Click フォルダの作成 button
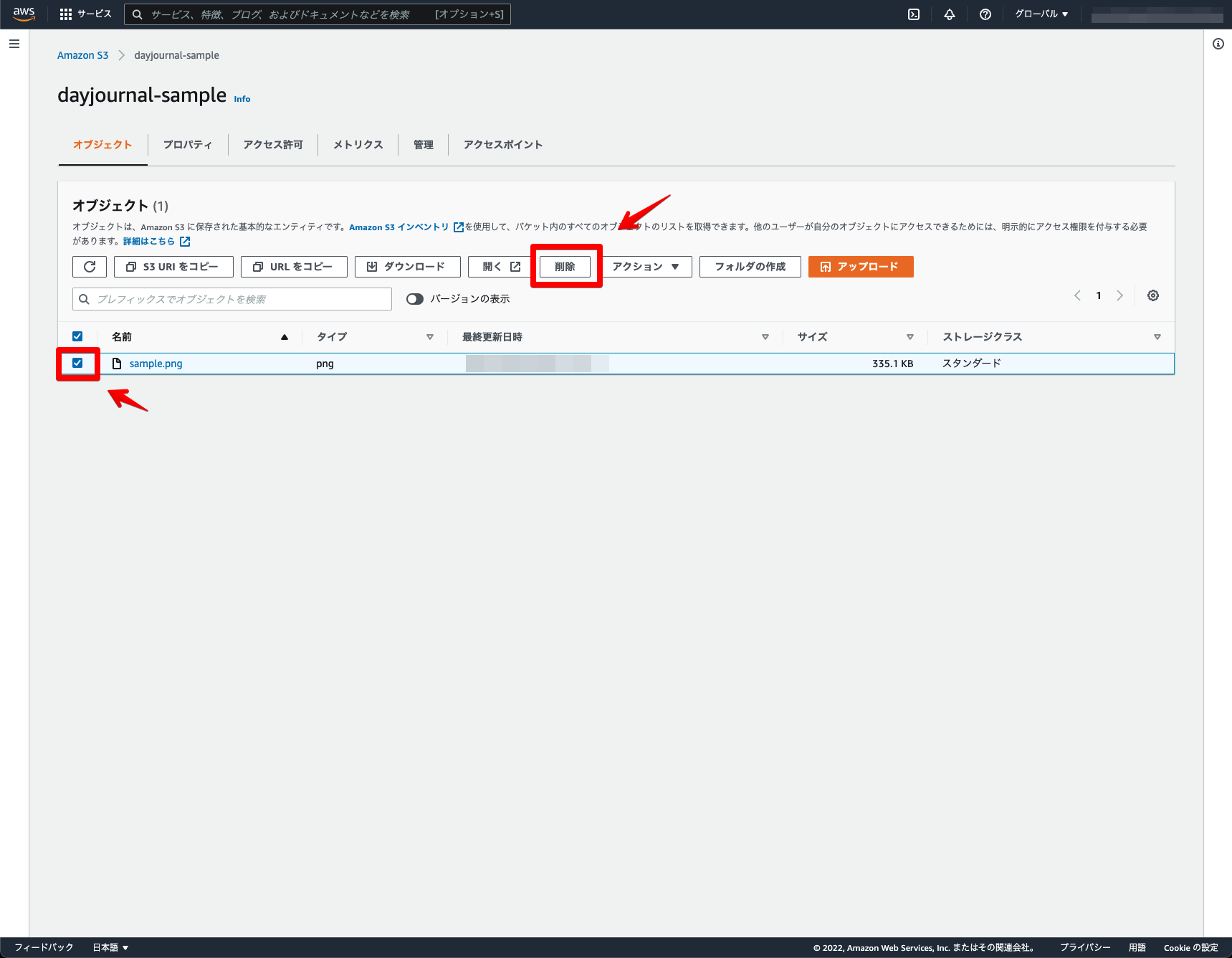This screenshot has height=958, width=1232. pyautogui.click(x=750, y=267)
